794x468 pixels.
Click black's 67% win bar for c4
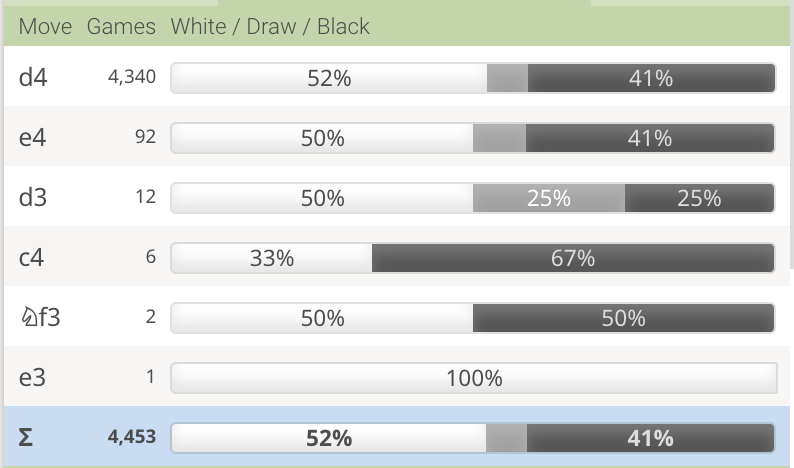(573, 258)
